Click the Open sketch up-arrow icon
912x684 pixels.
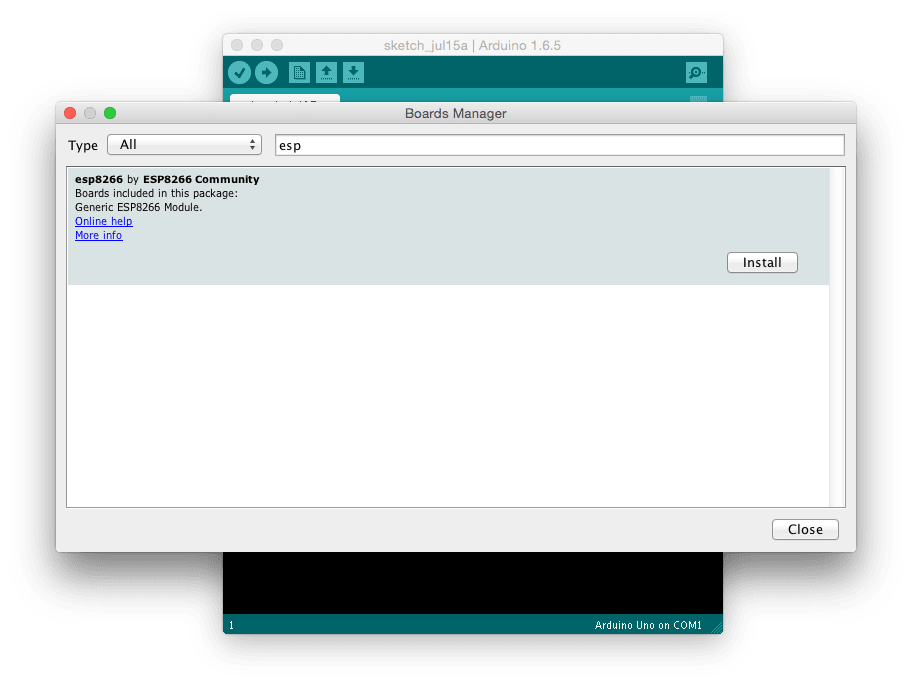326,73
